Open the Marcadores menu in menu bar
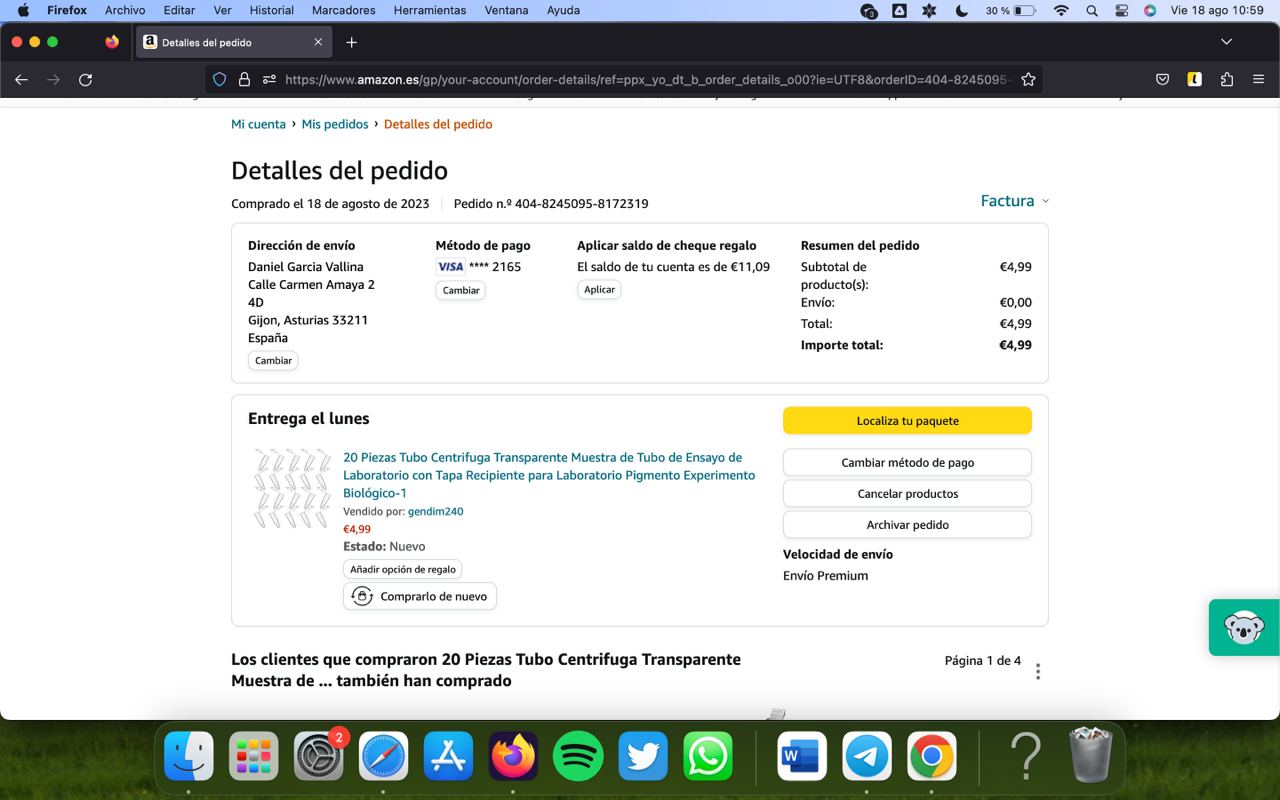 pos(343,10)
